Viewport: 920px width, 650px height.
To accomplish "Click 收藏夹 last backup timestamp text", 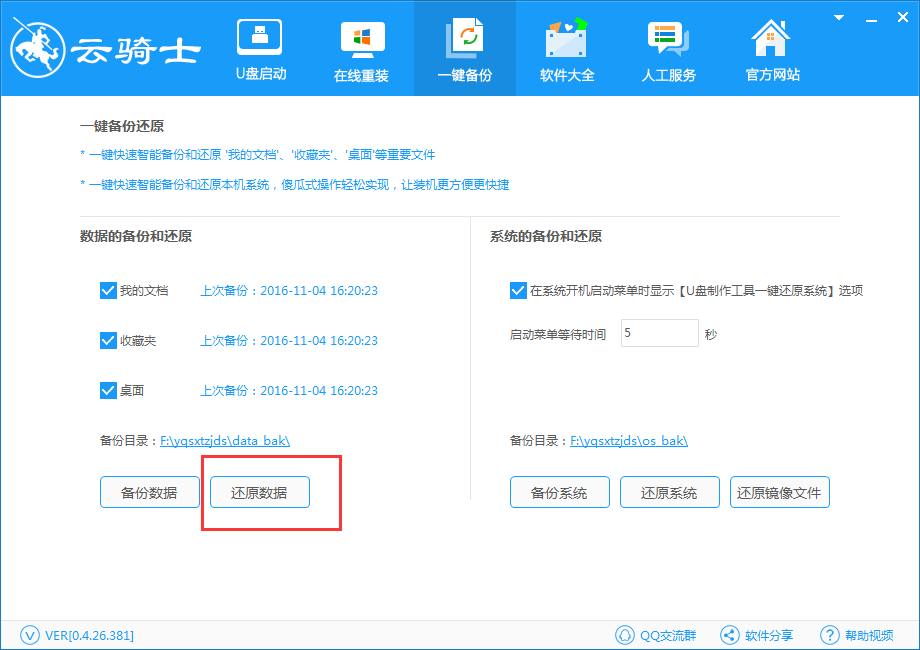I will point(289,340).
